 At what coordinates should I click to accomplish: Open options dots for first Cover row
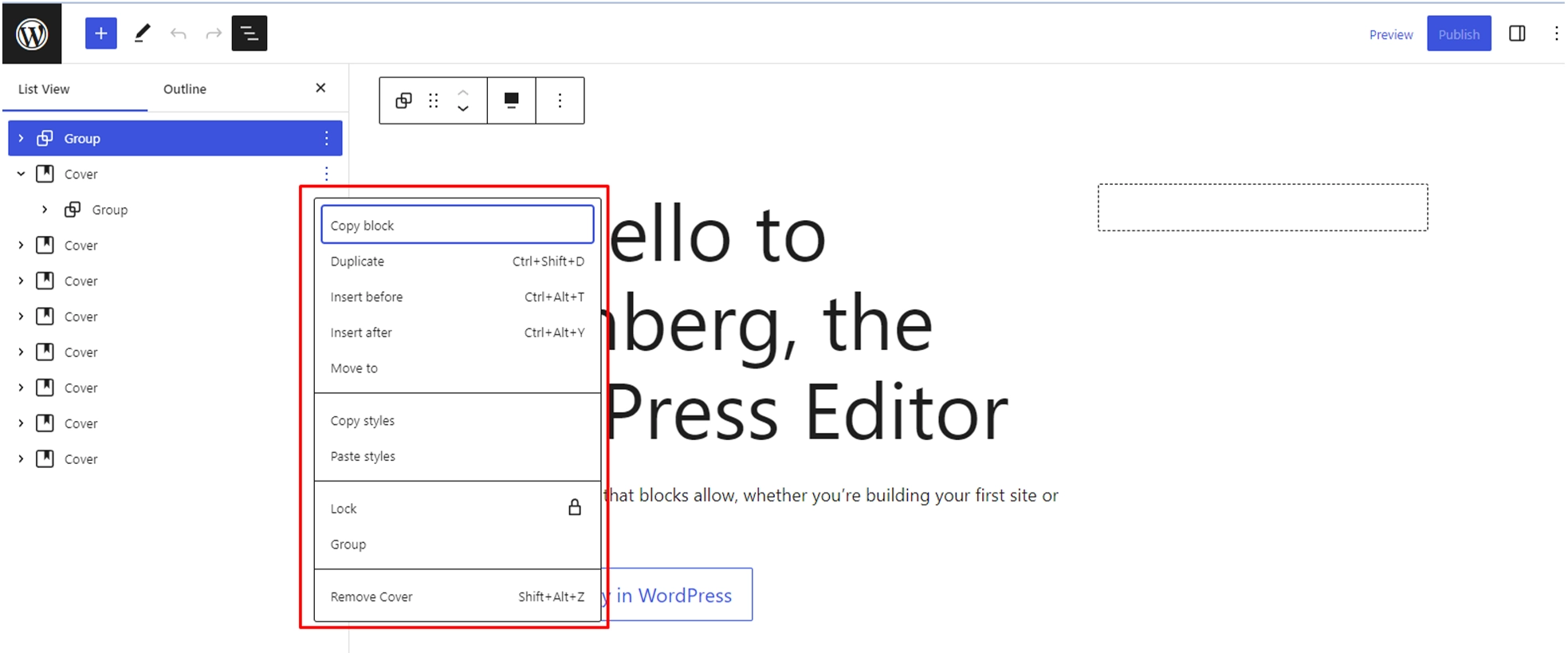click(326, 174)
